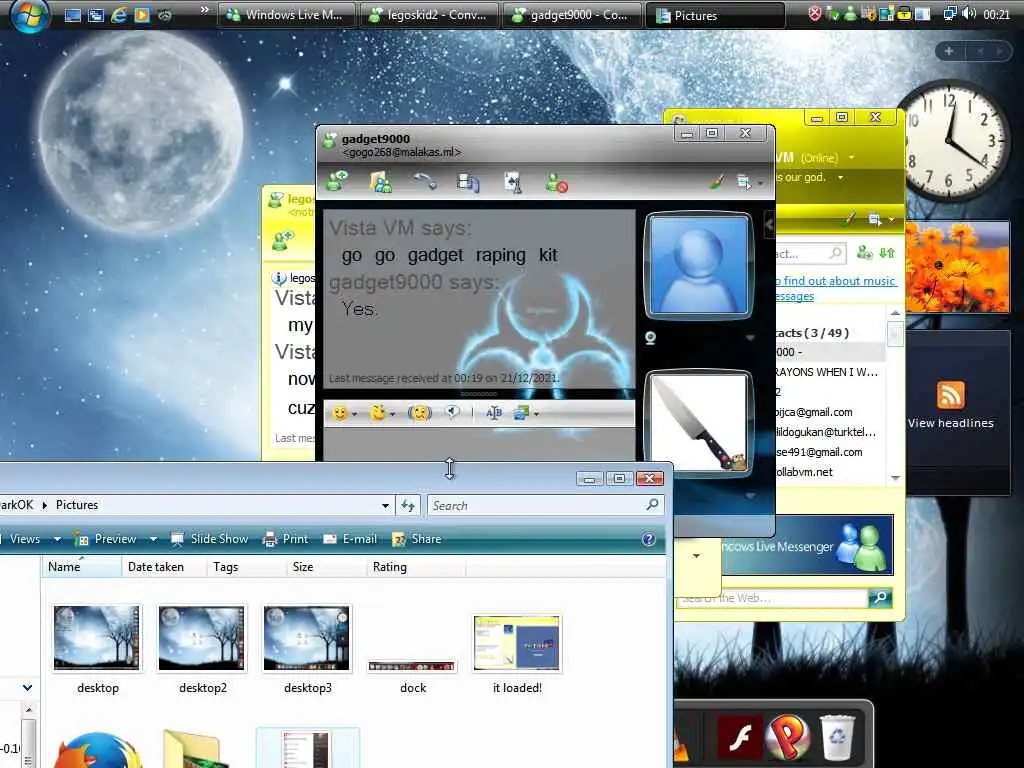Viewport: 1024px width, 768px height.
Task: Select the dock picture thumbnail
Action: coord(411,667)
